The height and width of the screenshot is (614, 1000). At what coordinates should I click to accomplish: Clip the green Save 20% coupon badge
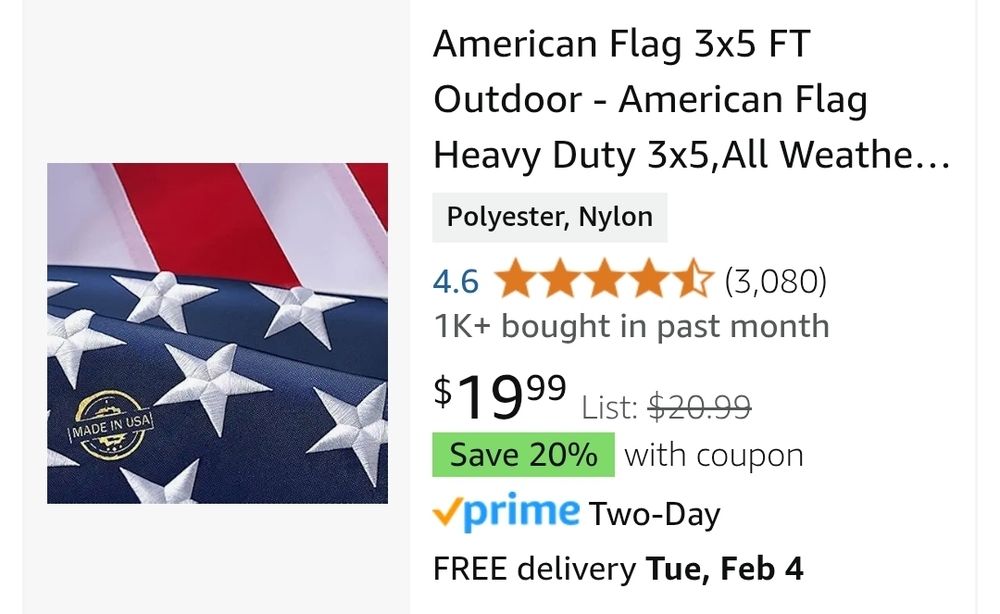tap(524, 455)
